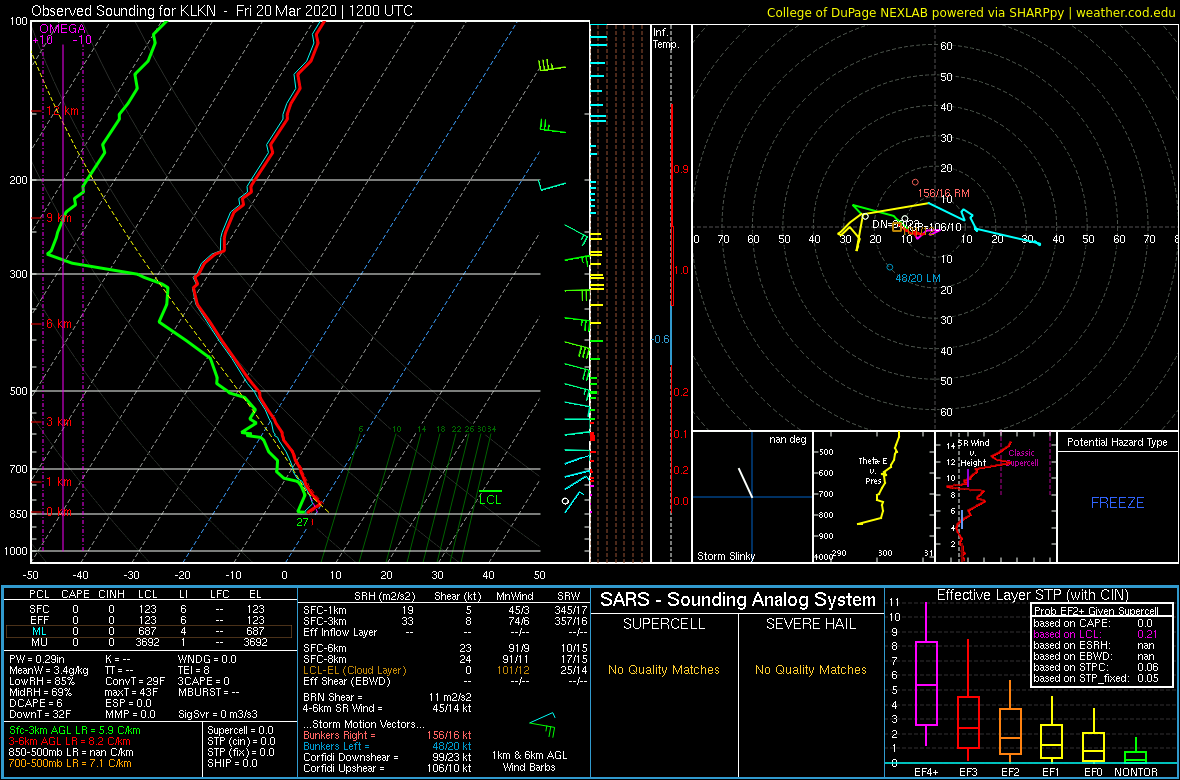Click the 'DownT = 32F' value
The height and width of the screenshot is (780, 1180).
(39, 713)
